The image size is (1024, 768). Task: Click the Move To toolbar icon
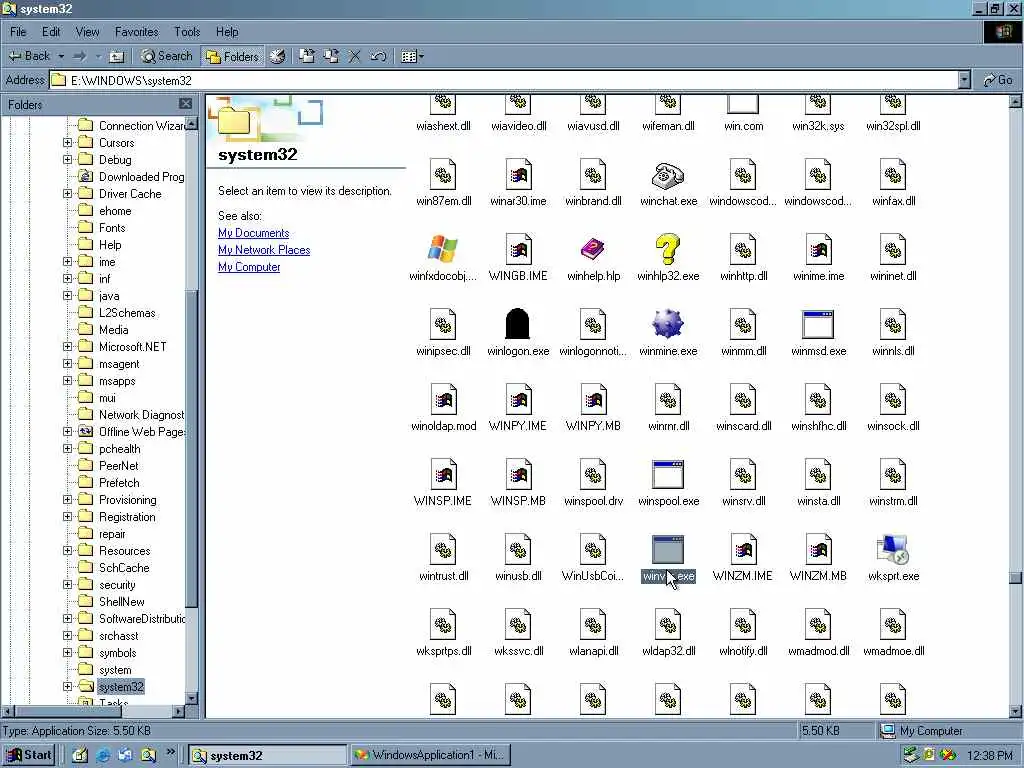coord(307,57)
